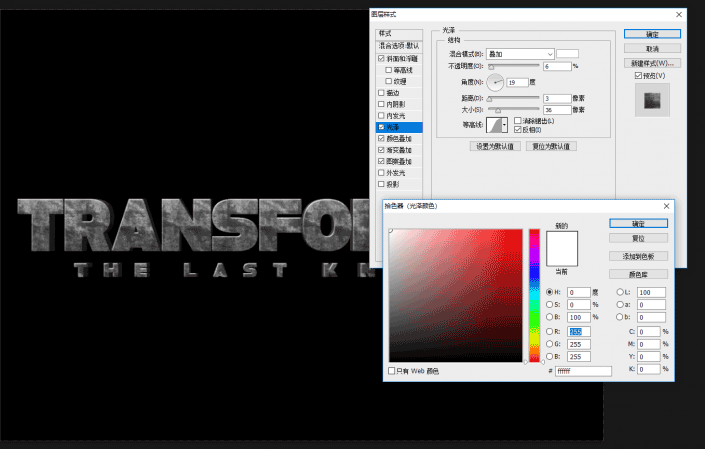The height and width of the screenshot is (449, 705).
Task: Enable the 纹理 texture checkbox
Action: [388, 81]
